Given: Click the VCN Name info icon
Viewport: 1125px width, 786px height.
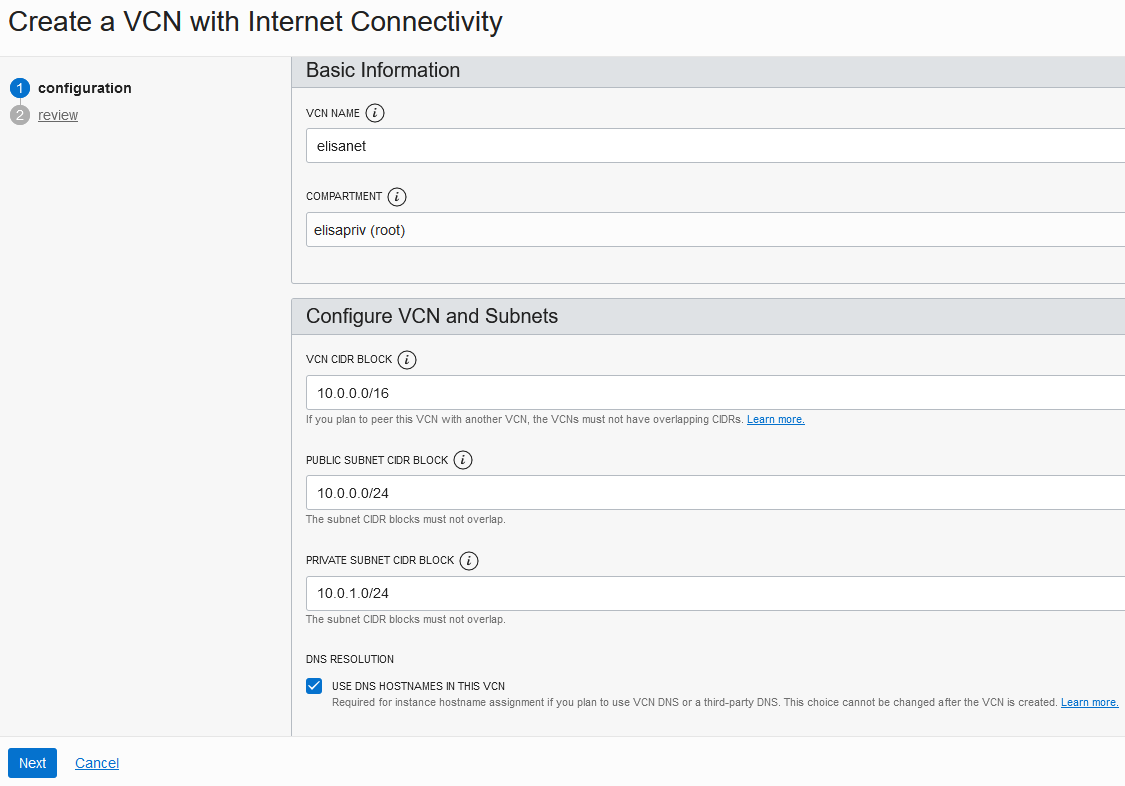Looking at the screenshot, I should pos(375,113).
